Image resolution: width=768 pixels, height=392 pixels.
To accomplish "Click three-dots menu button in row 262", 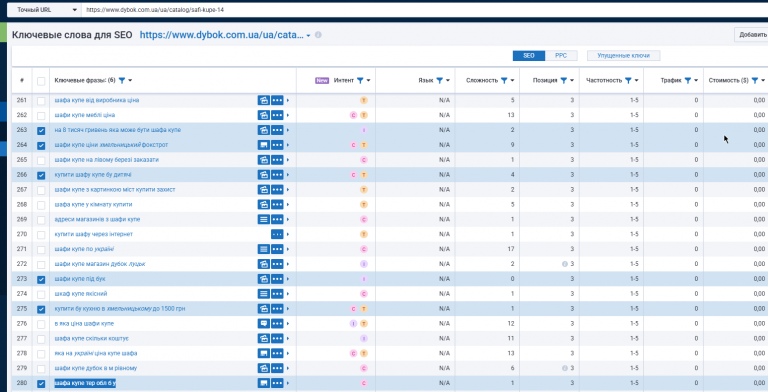I will pyautogui.click(x=277, y=115).
